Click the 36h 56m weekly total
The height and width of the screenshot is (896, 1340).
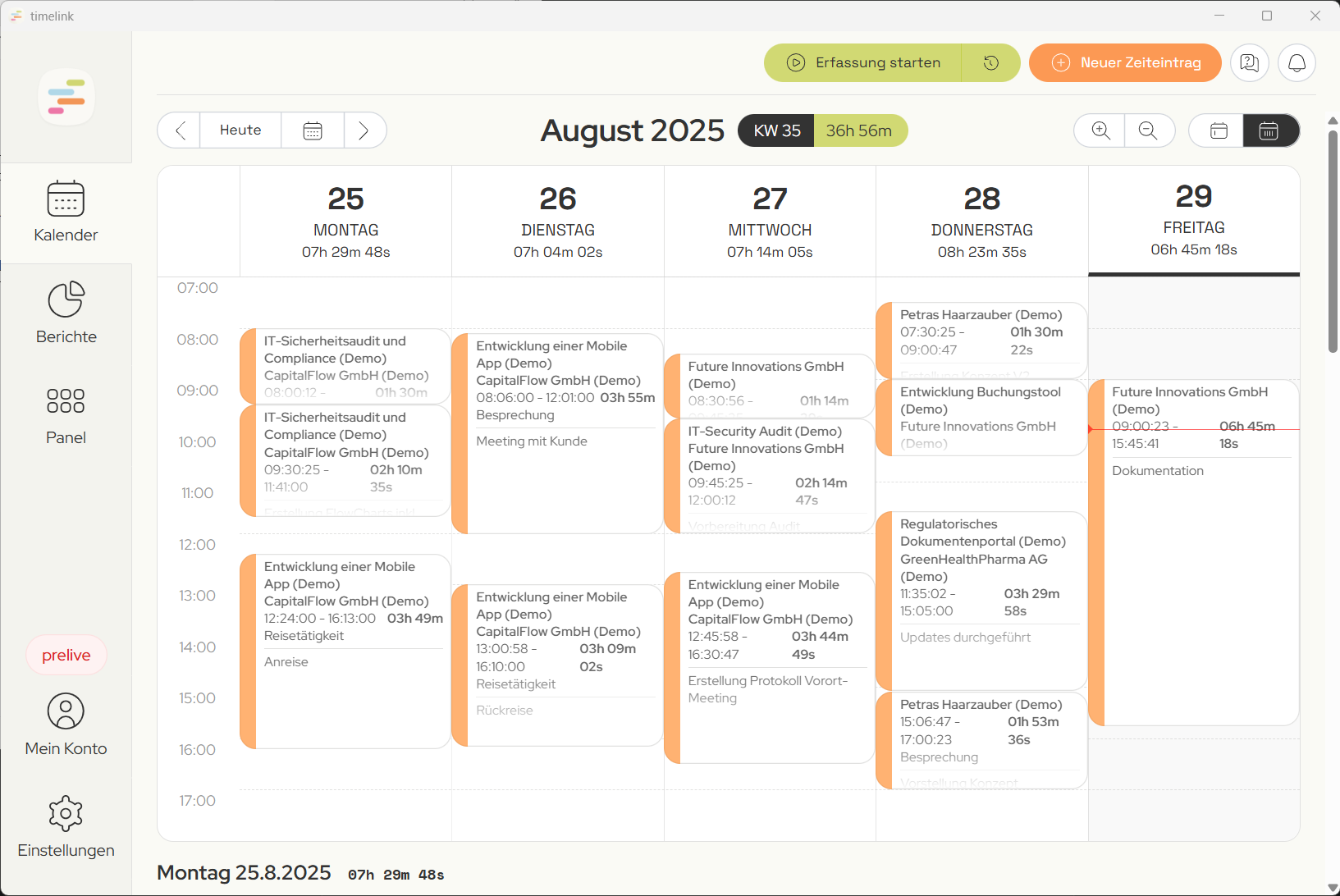pyautogui.click(x=860, y=130)
